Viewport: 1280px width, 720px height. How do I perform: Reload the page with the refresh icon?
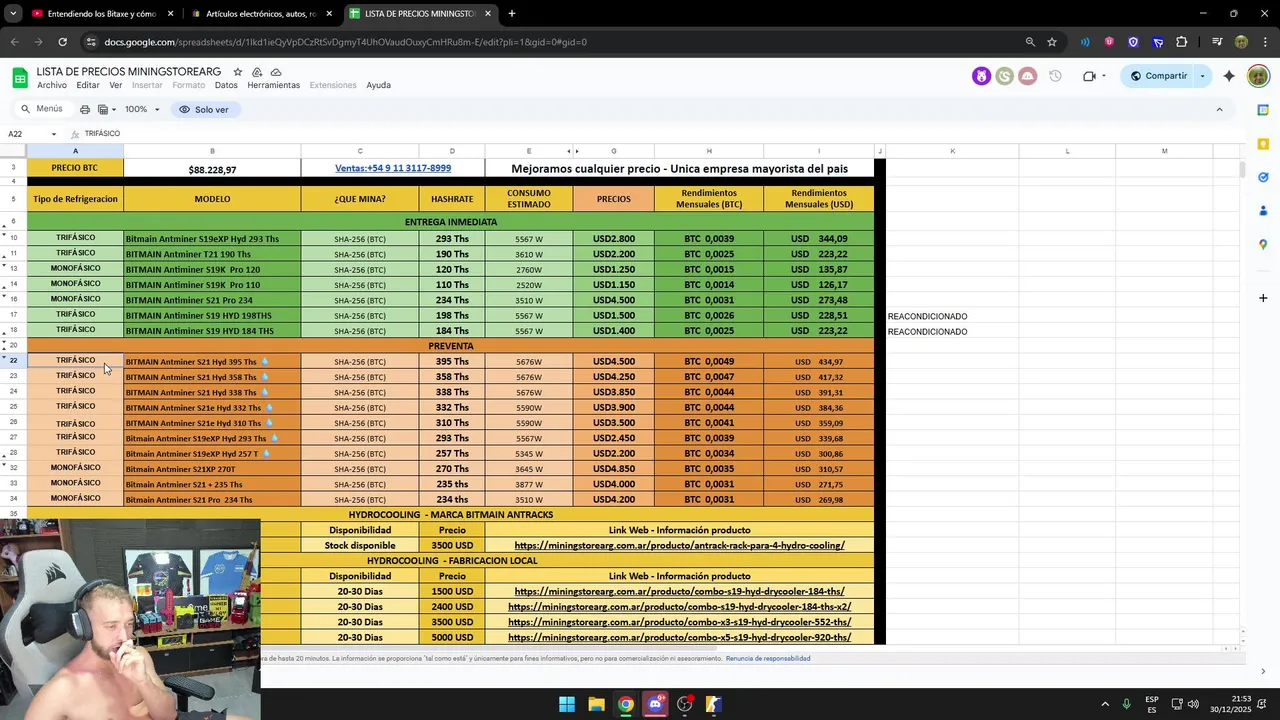pos(62,42)
